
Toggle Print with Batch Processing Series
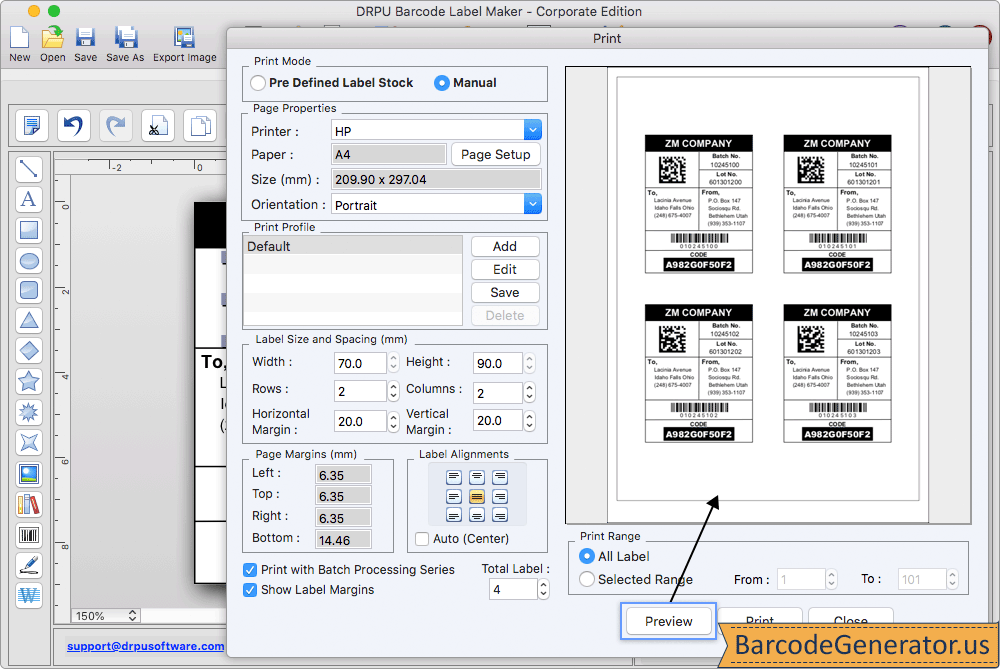pyautogui.click(x=250, y=570)
